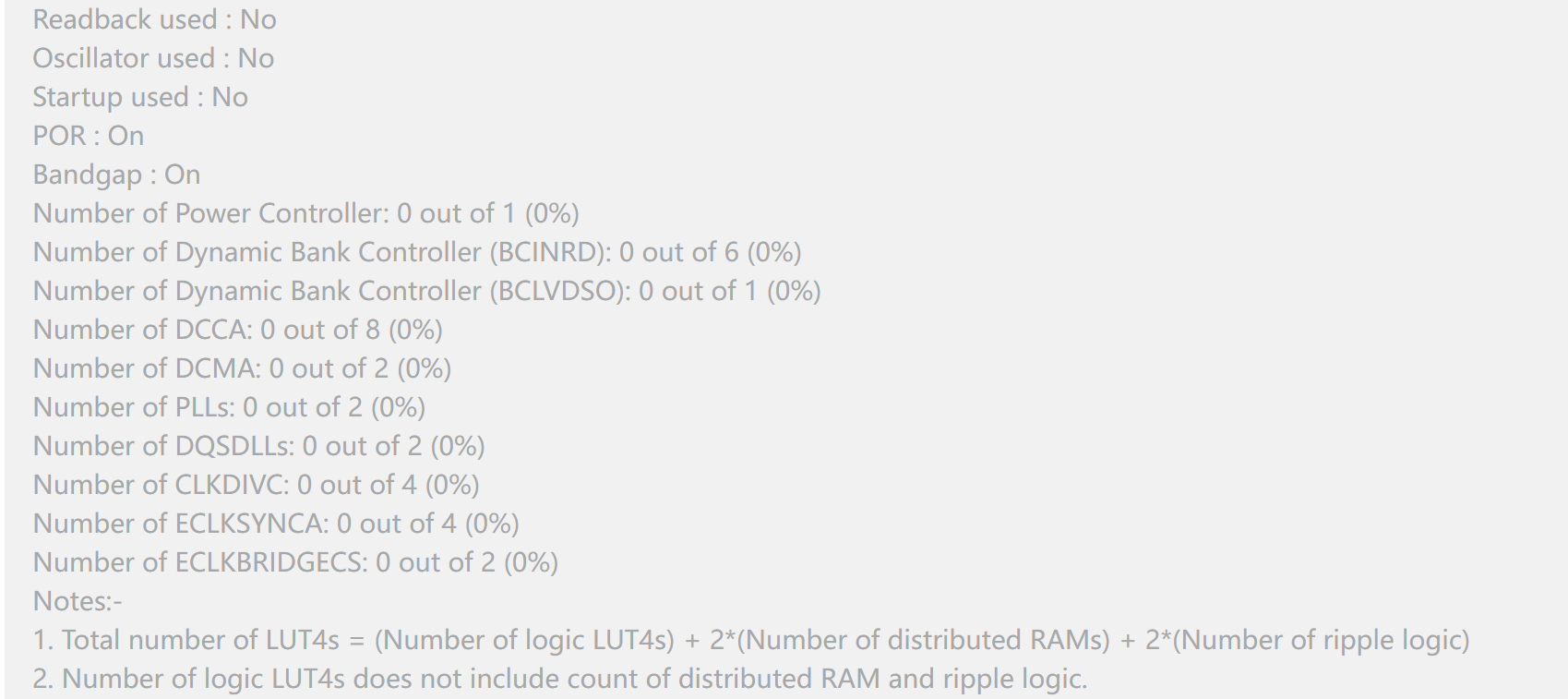The width and height of the screenshot is (1568, 699).
Task: Click the Number of DCCA line
Action: [x=238, y=330]
